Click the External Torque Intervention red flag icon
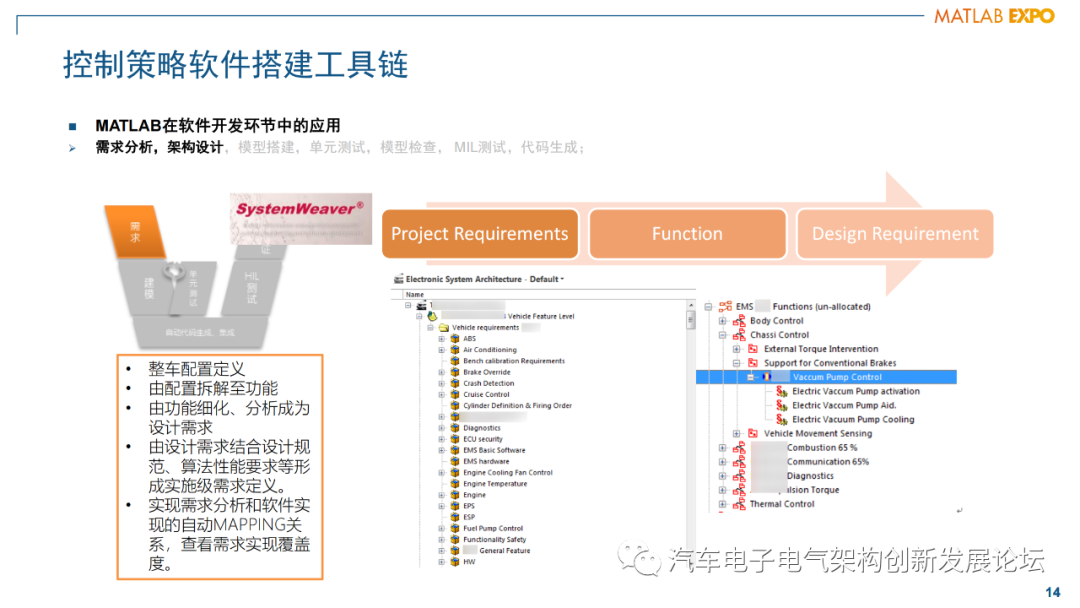Screen dimensions: 1080x608 click(753, 349)
